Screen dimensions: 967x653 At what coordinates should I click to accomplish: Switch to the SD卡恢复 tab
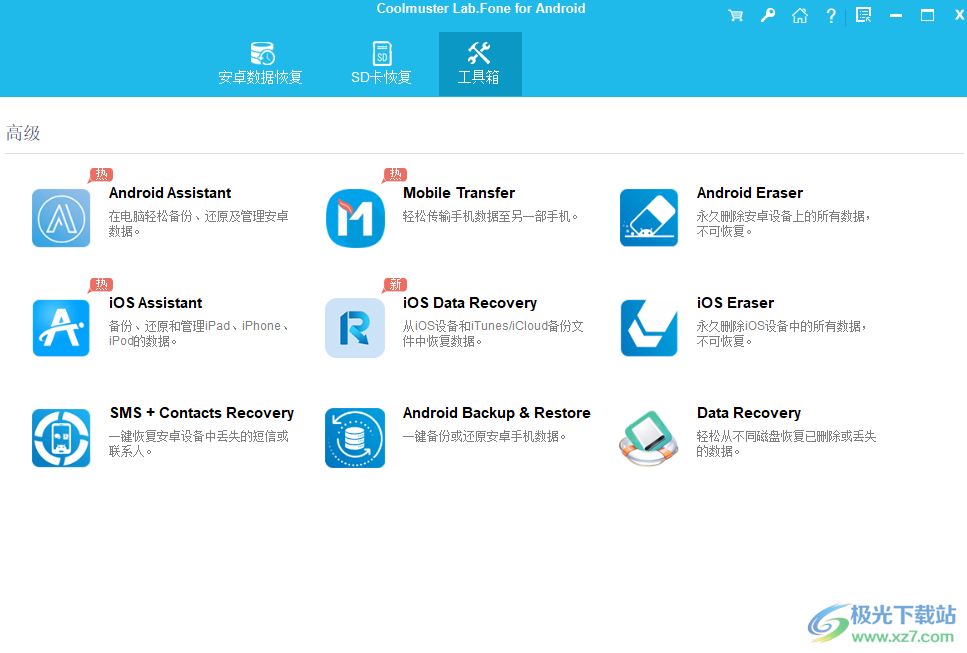tap(381, 63)
